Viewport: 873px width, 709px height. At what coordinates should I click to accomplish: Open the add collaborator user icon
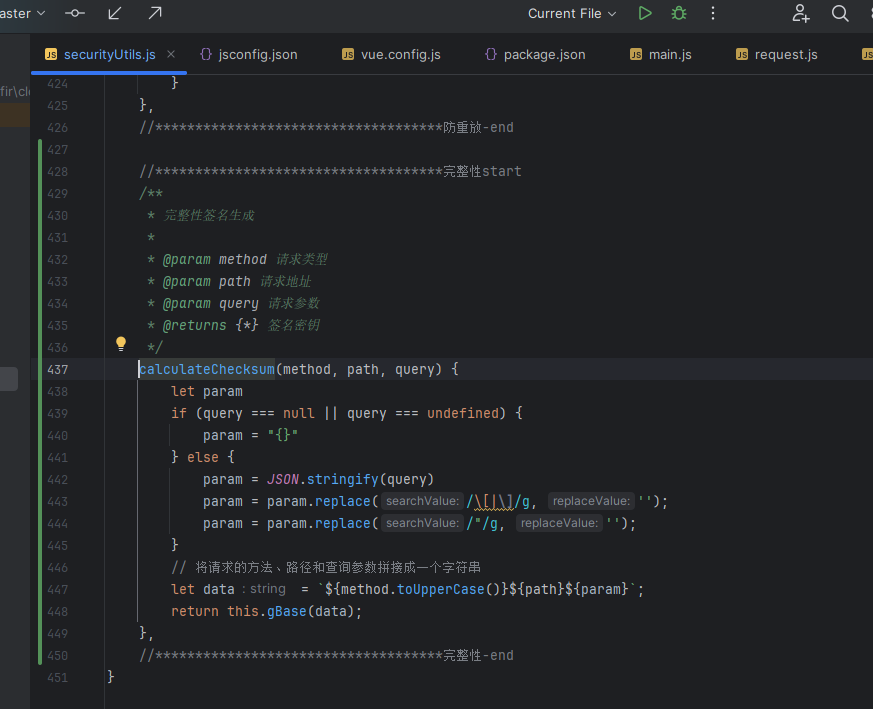801,13
